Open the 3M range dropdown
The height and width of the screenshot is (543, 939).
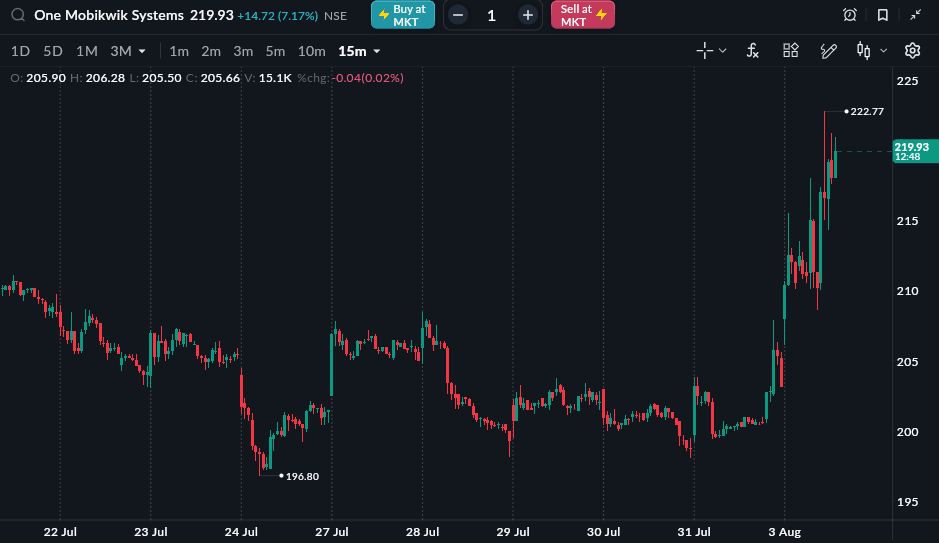(x=128, y=51)
